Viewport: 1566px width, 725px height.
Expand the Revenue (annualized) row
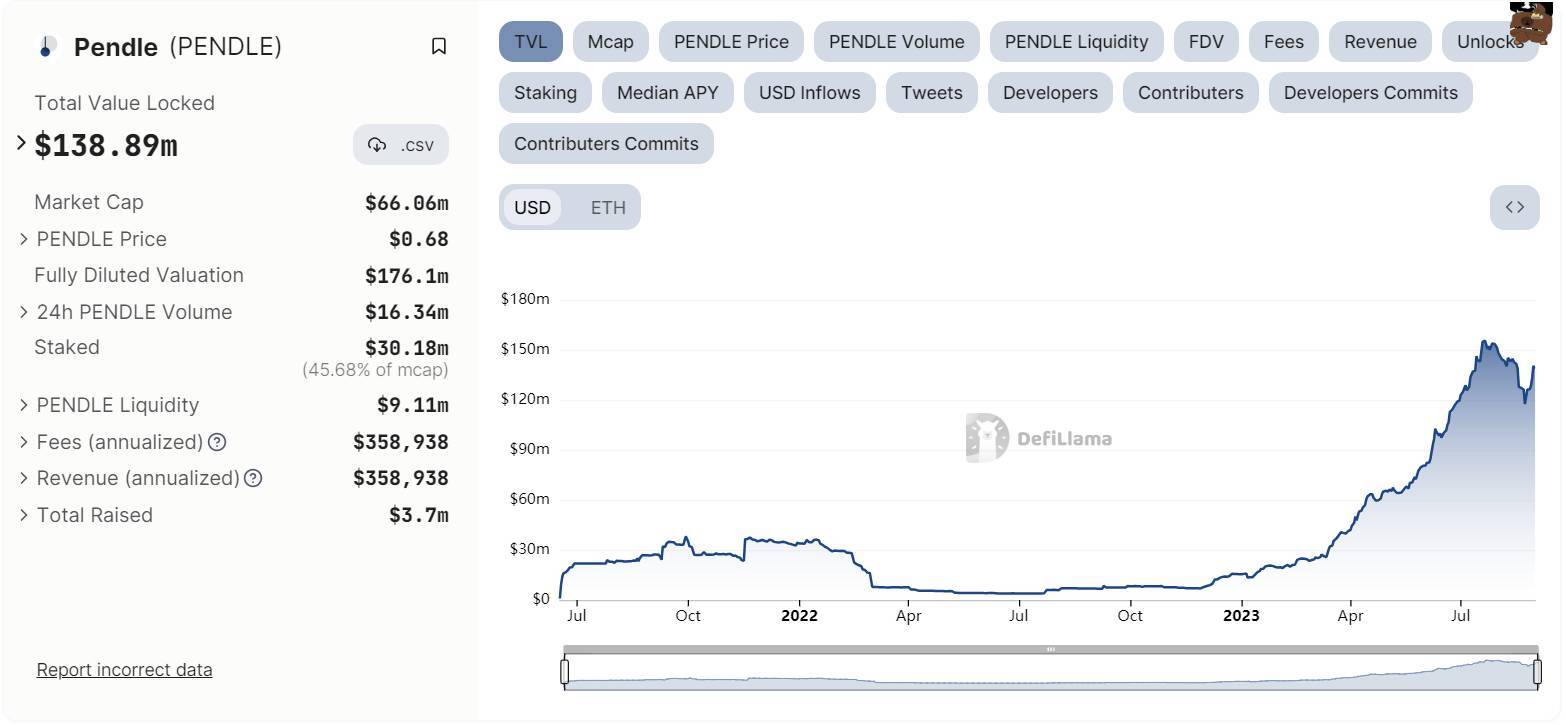(x=24, y=478)
